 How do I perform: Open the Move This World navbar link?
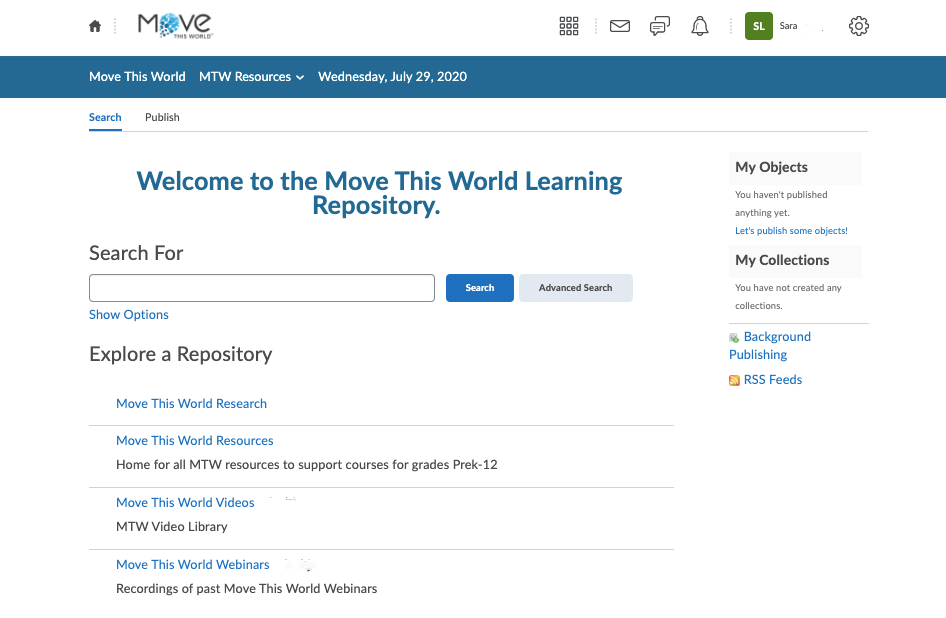coord(138,77)
